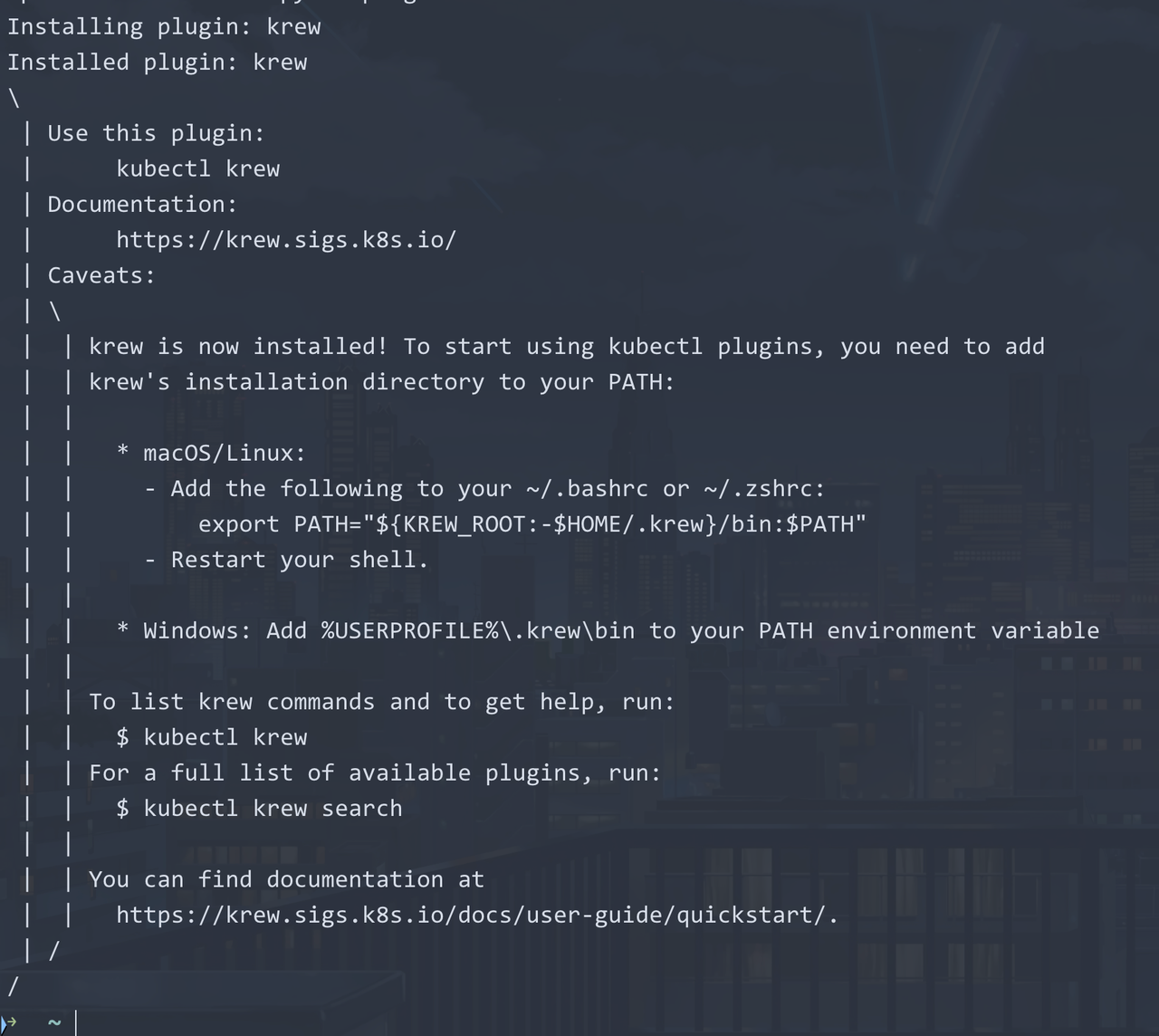This screenshot has width=1159, height=1036.
Task: Click the "krew is now installed!" message
Action: coord(239,347)
